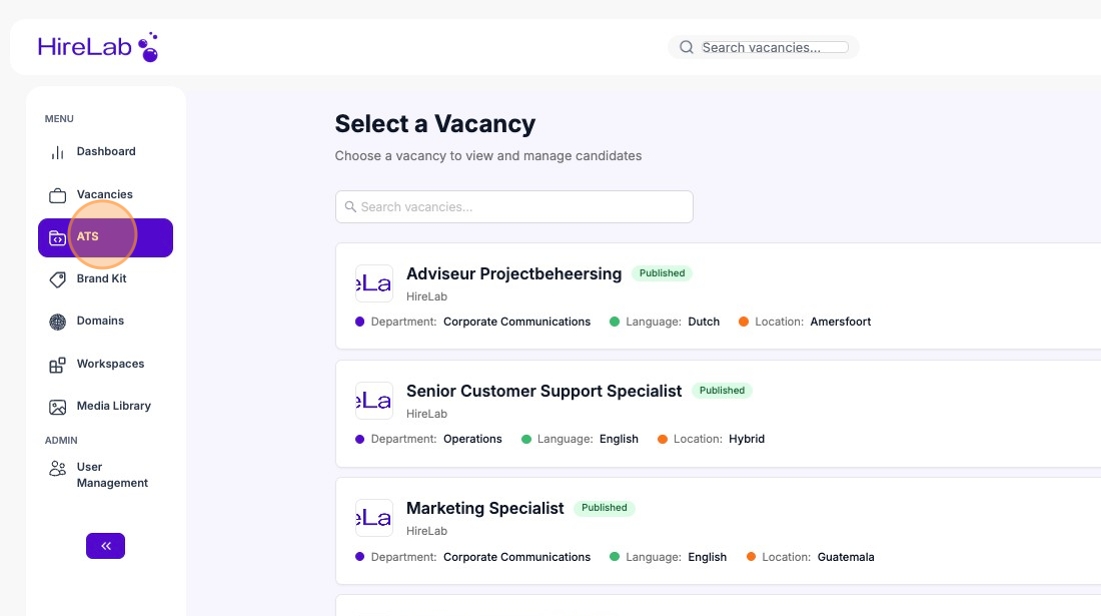
Task: Click the Published badge on Marketing Specialist
Action: [x=604, y=507]
